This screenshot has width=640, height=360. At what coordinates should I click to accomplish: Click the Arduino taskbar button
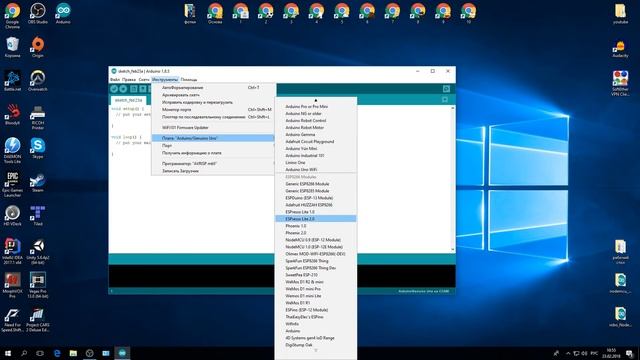click(122, 353)
